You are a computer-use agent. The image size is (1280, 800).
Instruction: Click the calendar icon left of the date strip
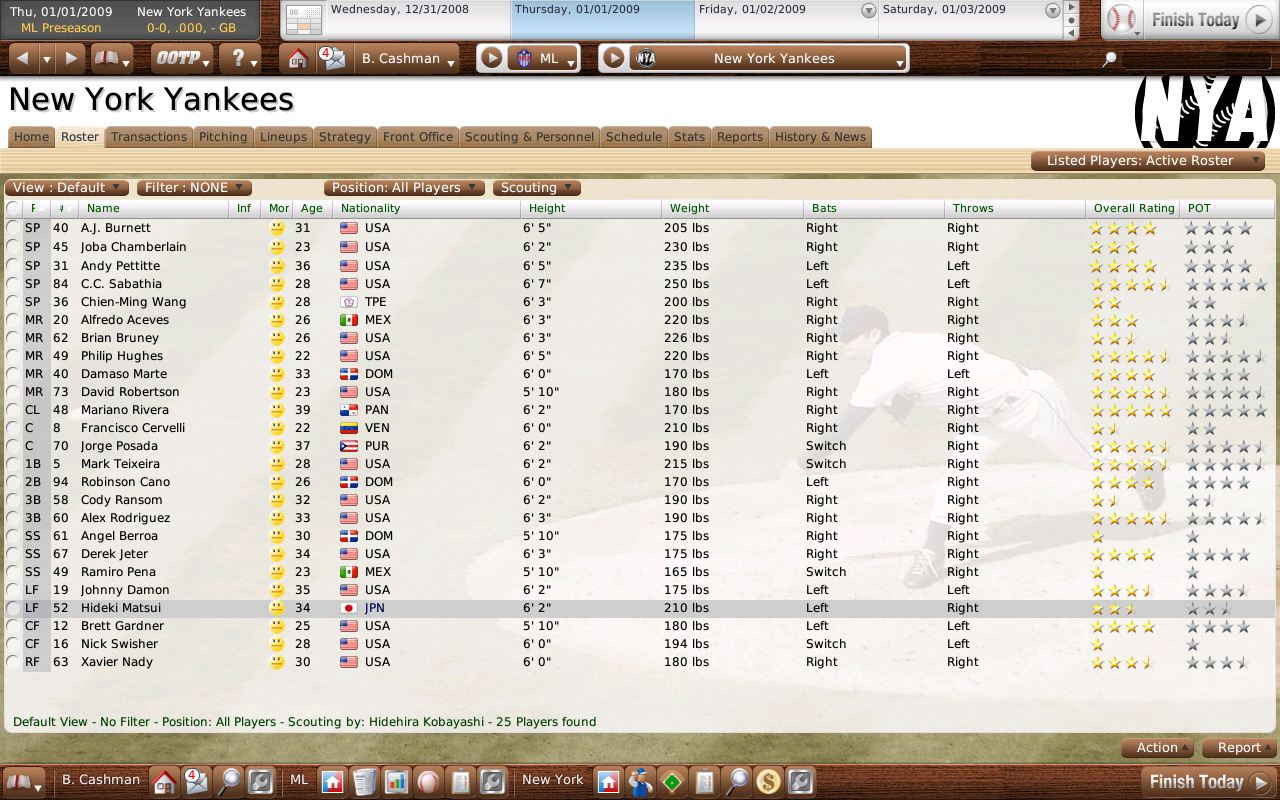pyautogui.click(x=305, y=20)
